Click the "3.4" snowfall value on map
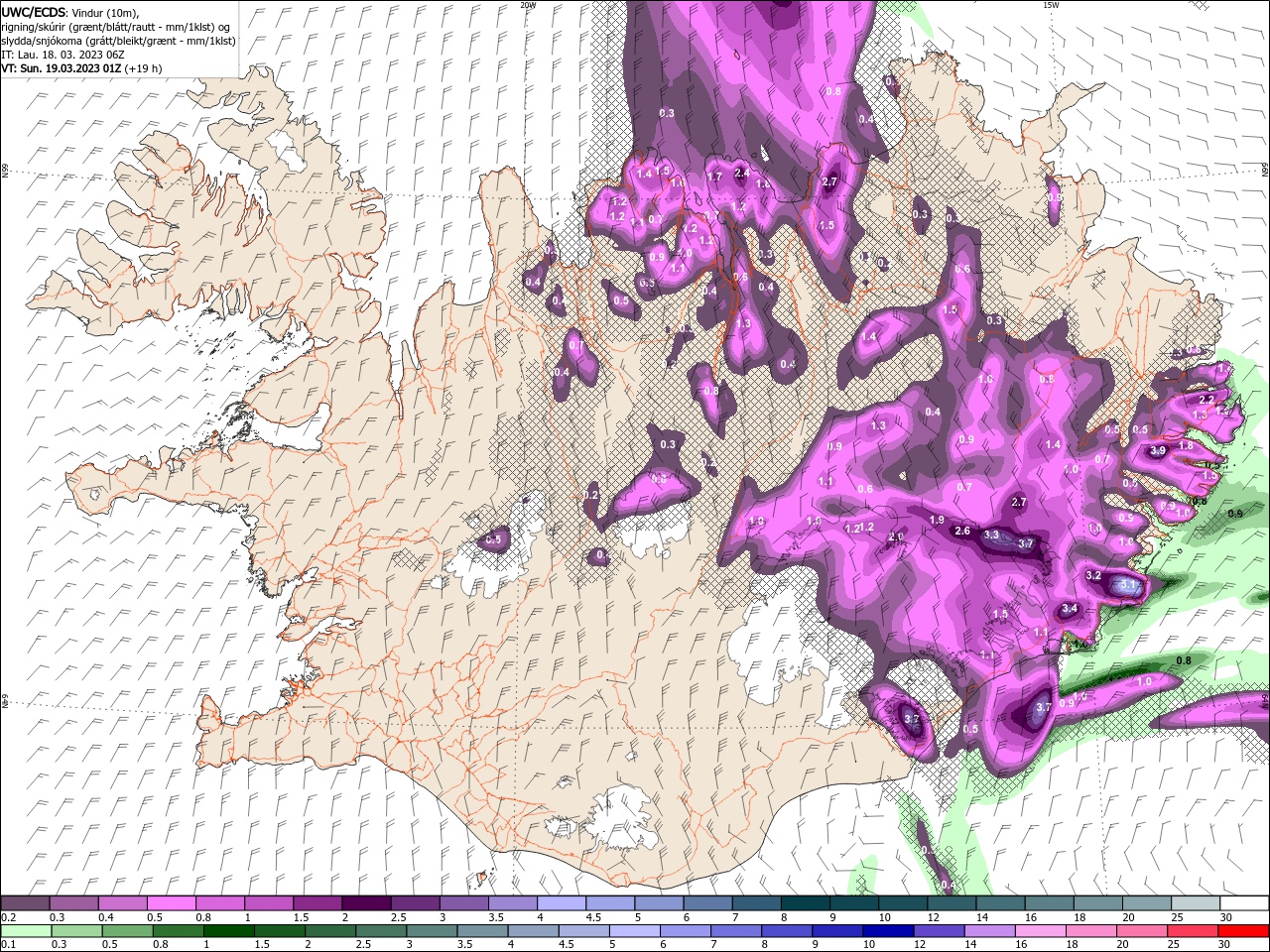Image resolution: width=1270 pixels, height=952 pixels. coord(1070,609)
